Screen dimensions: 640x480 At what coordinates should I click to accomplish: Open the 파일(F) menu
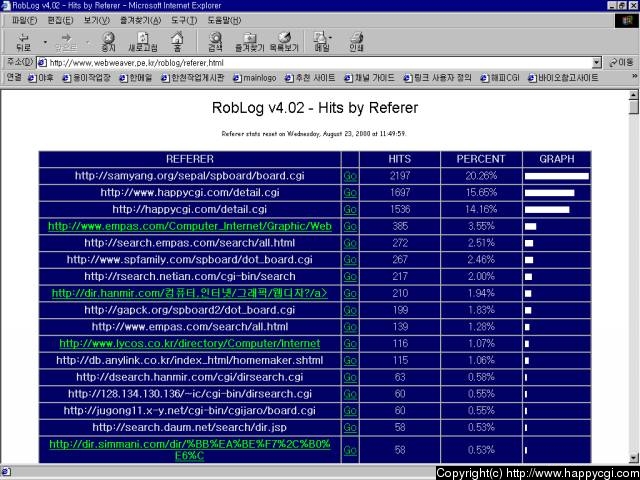pyautogui.click(x=24, y=20)
